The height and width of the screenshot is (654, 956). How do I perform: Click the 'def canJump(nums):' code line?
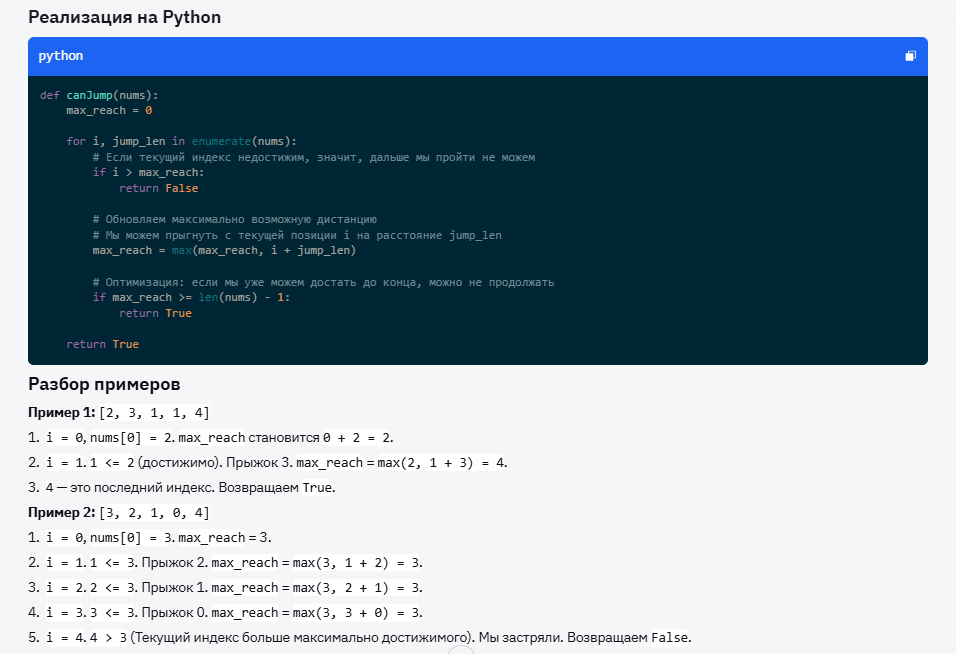click(99, 95)
